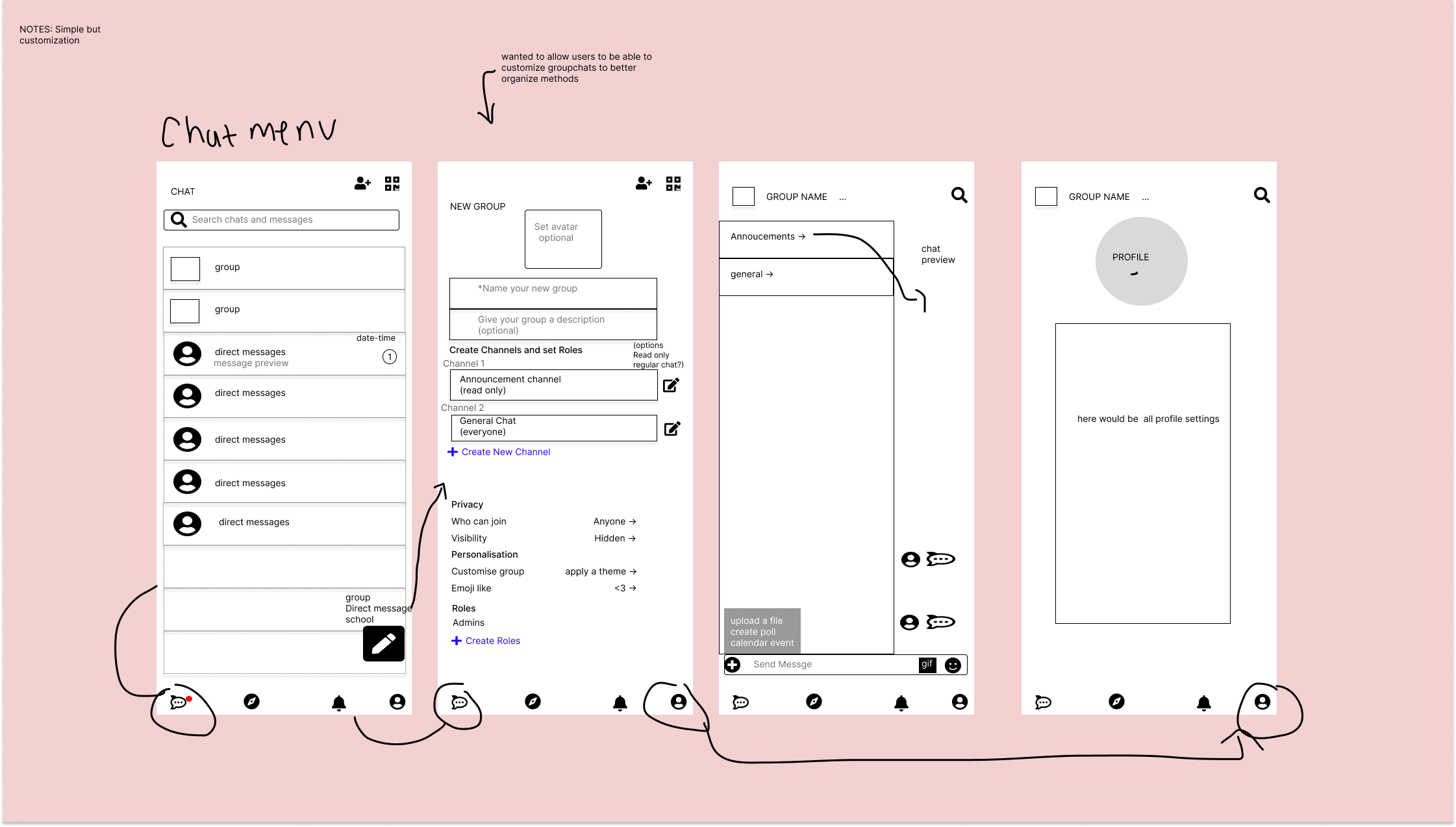Click the add member icon in chat header
Viewport: 1456px width, 827px height.
[x=362, y=183]
